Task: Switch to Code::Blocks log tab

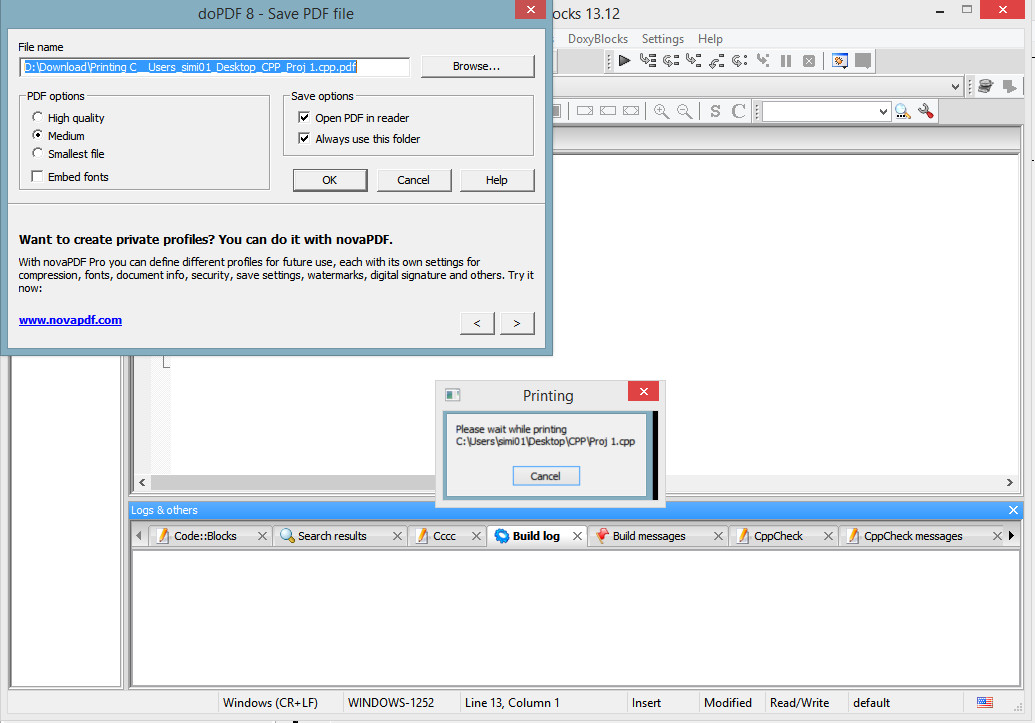Action: (205, 536)
